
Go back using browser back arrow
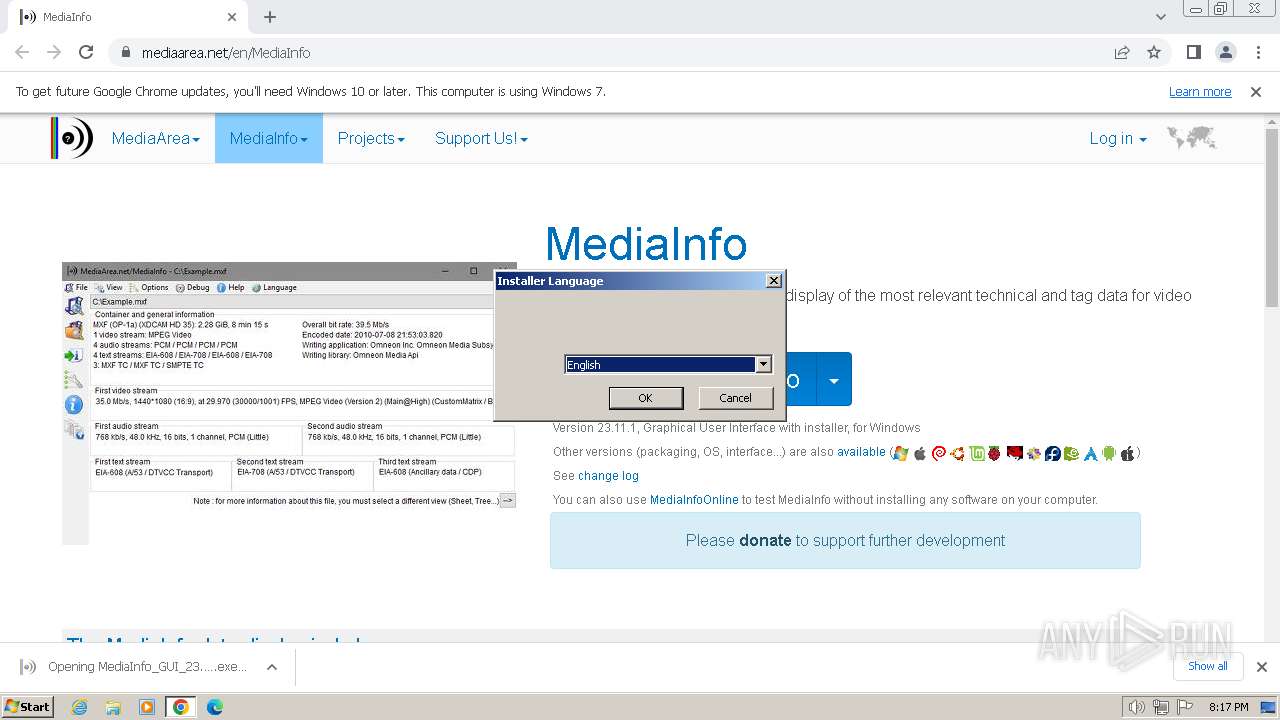pos(22,52)
